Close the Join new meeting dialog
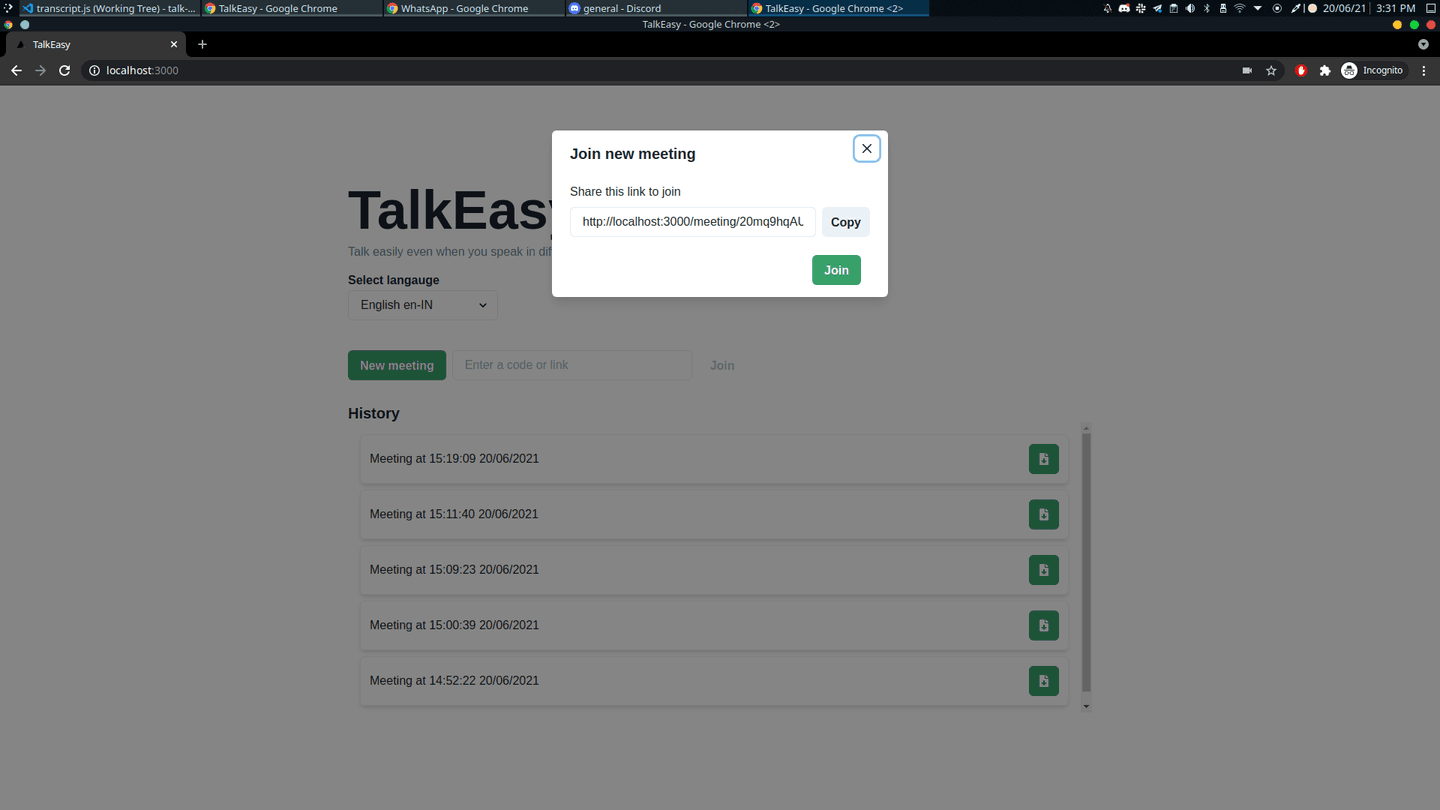1440x810 pixels. click(867, 148)
